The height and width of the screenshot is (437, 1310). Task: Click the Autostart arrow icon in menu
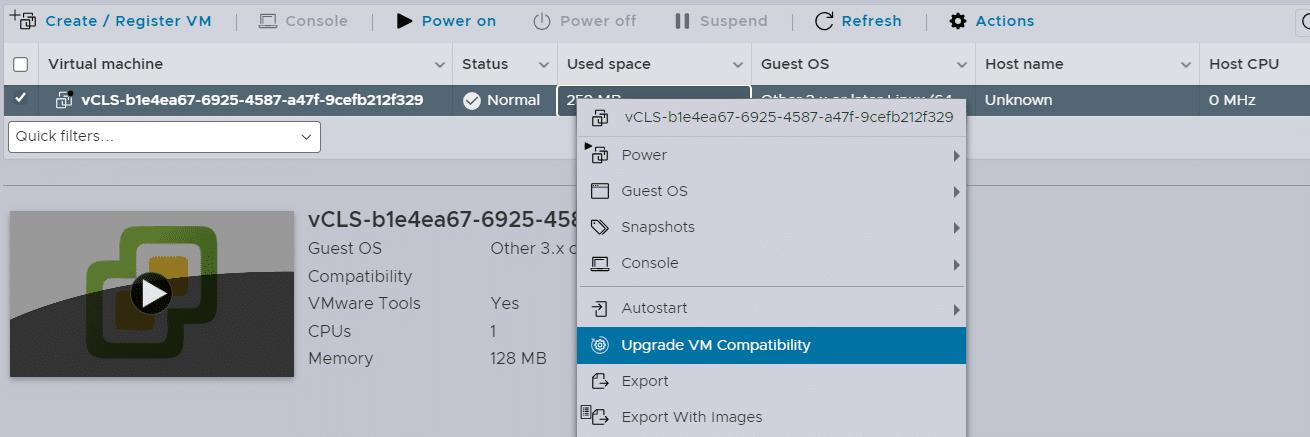point(600,308)
